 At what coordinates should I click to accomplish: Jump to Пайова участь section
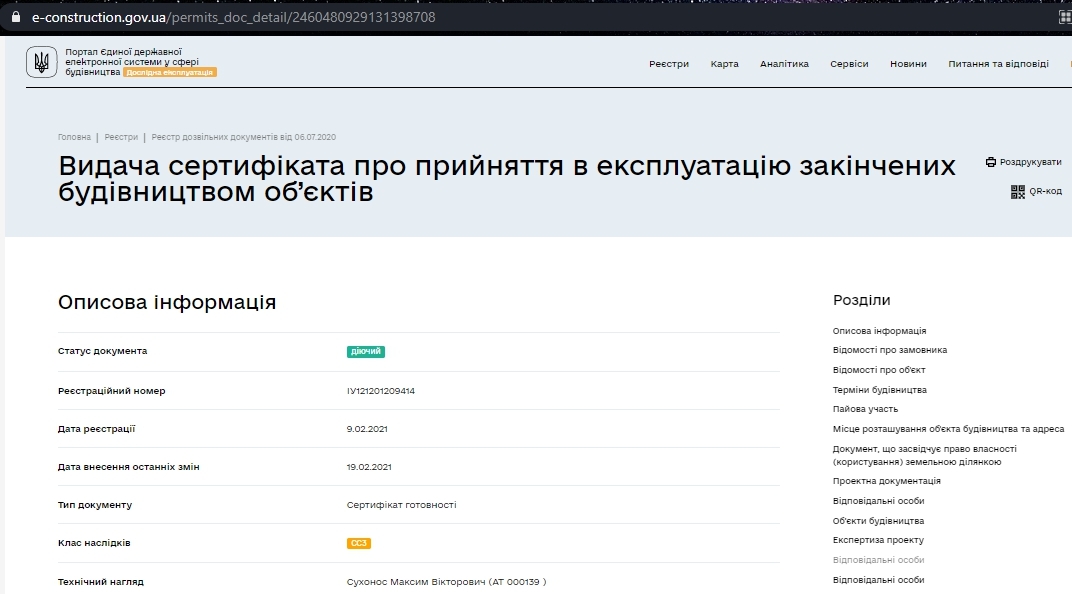865,409
